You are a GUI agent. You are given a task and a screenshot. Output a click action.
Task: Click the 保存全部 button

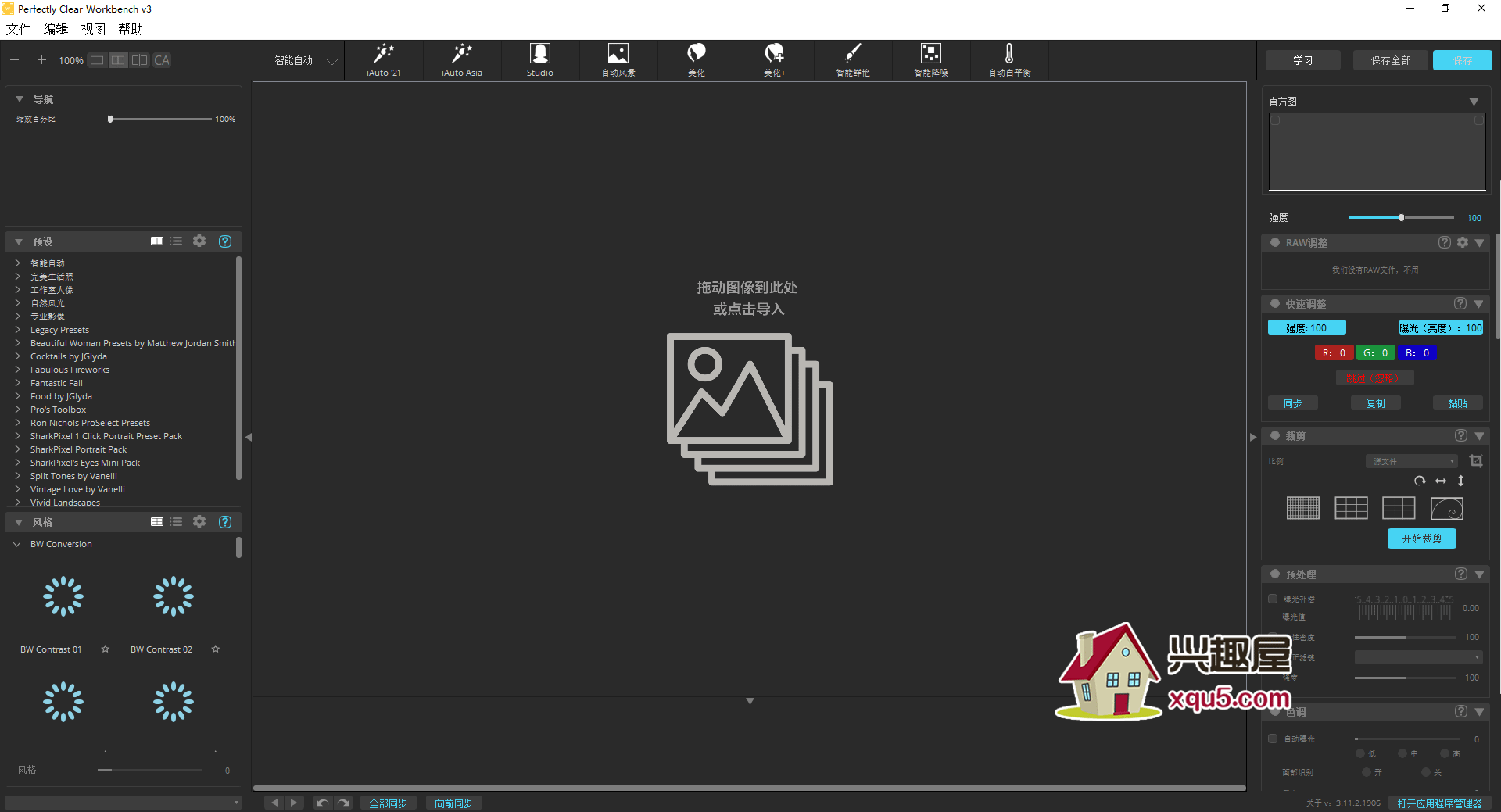point(1391,60)
